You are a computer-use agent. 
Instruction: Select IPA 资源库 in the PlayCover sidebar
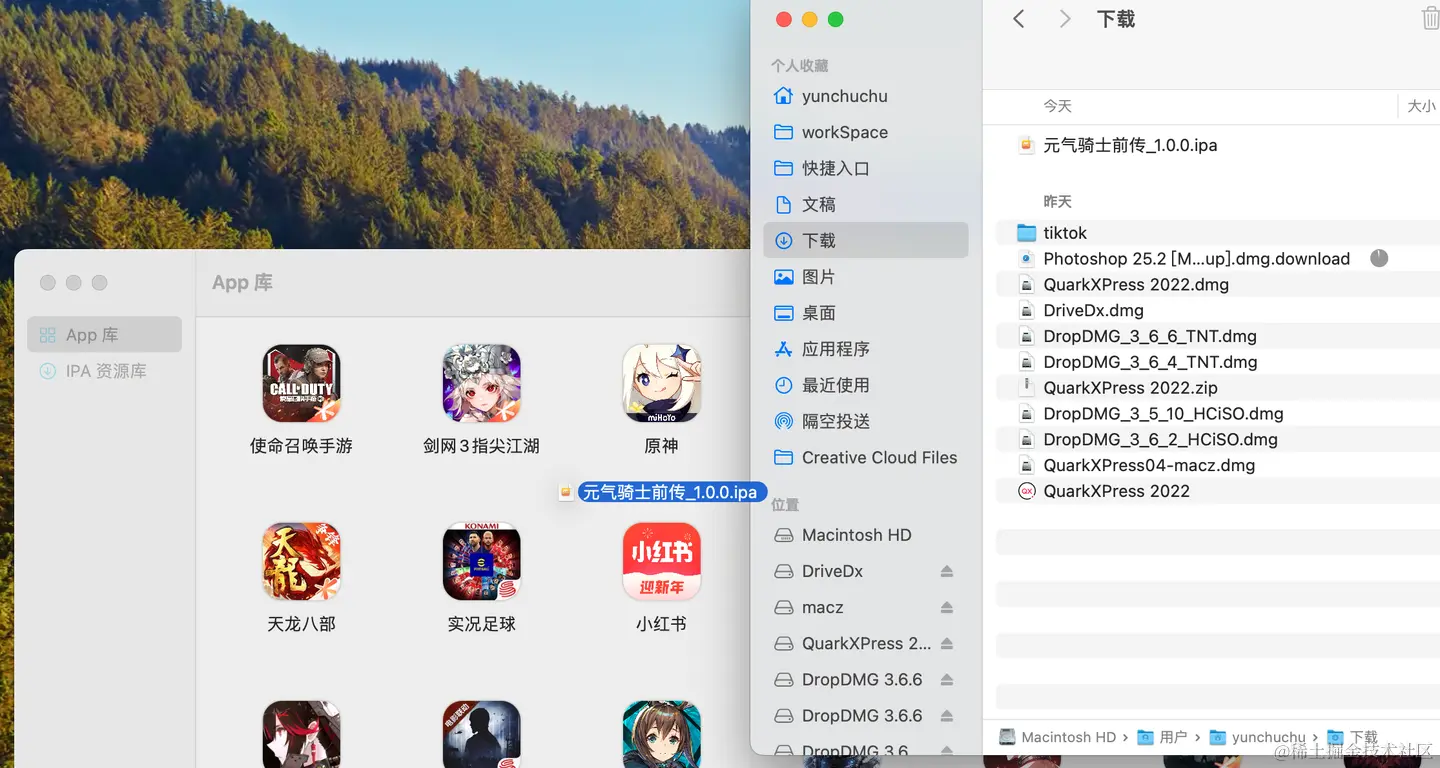(104, 371)
